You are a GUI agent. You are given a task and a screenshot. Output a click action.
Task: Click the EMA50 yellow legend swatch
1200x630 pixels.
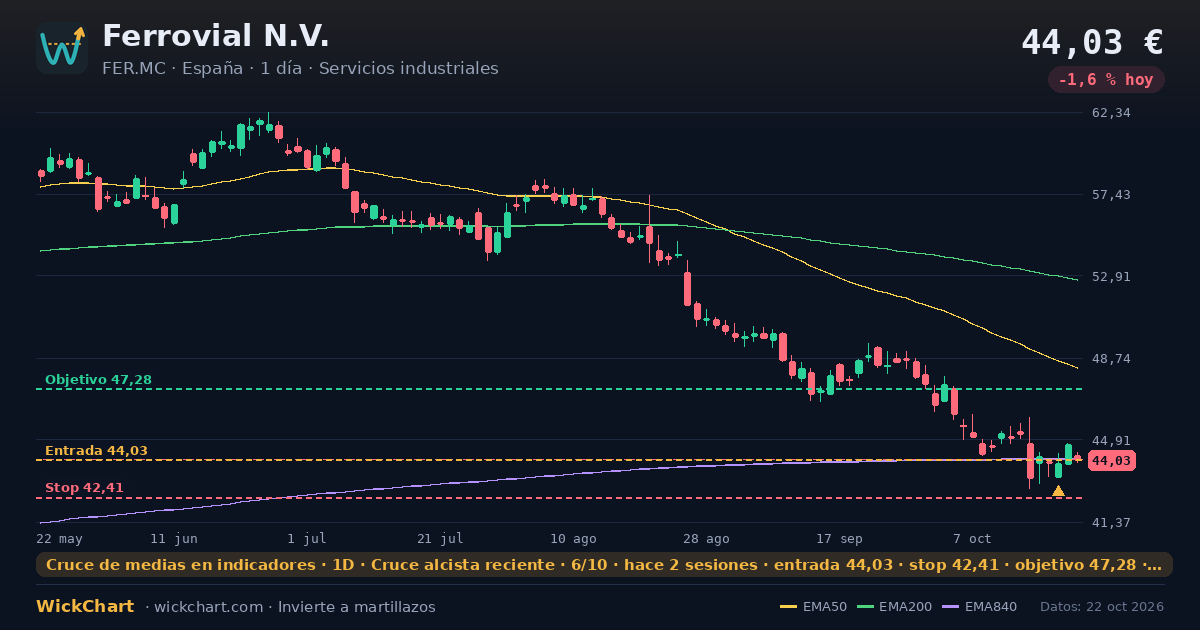[789, 607]
